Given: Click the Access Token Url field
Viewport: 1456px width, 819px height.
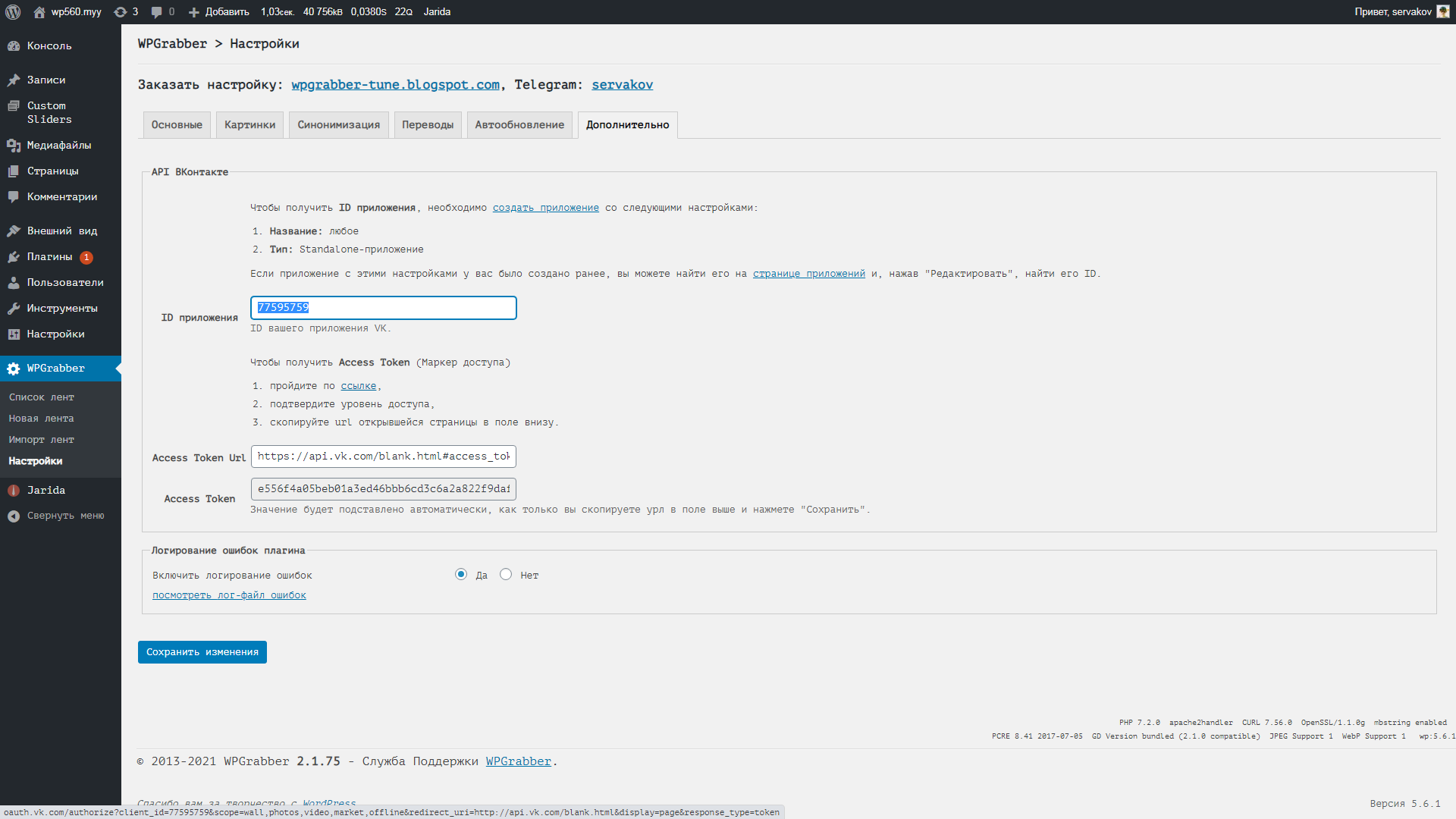Looking at the screenshot, I should click(x=383, y=457).
